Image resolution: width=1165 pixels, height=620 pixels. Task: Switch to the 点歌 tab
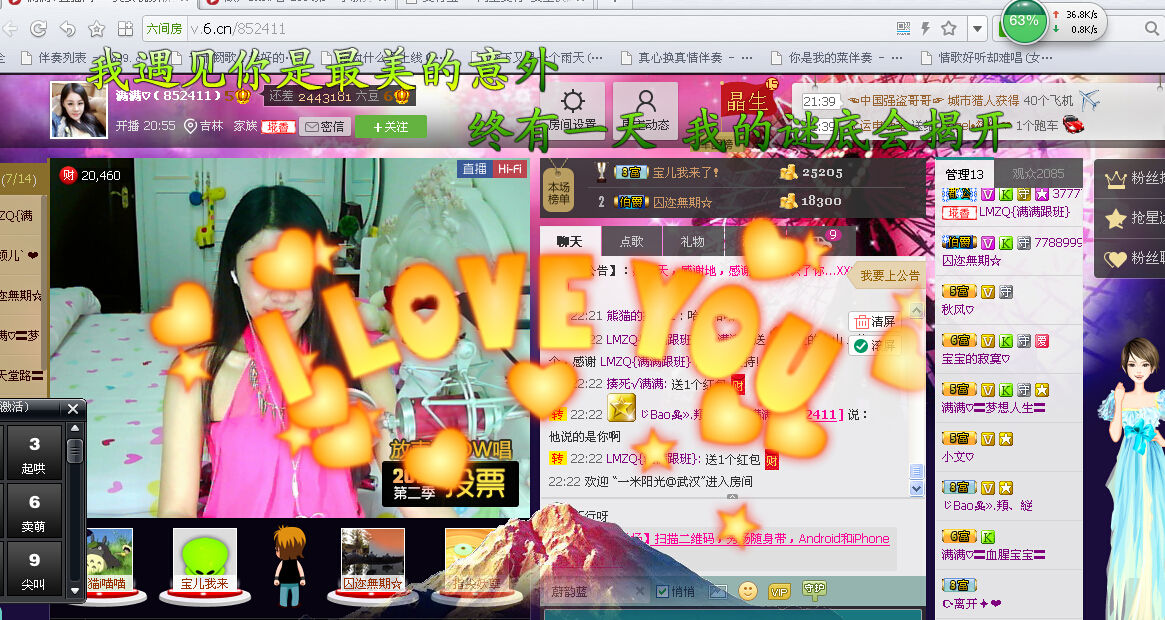pyautogui.click(x=632, y=242)
